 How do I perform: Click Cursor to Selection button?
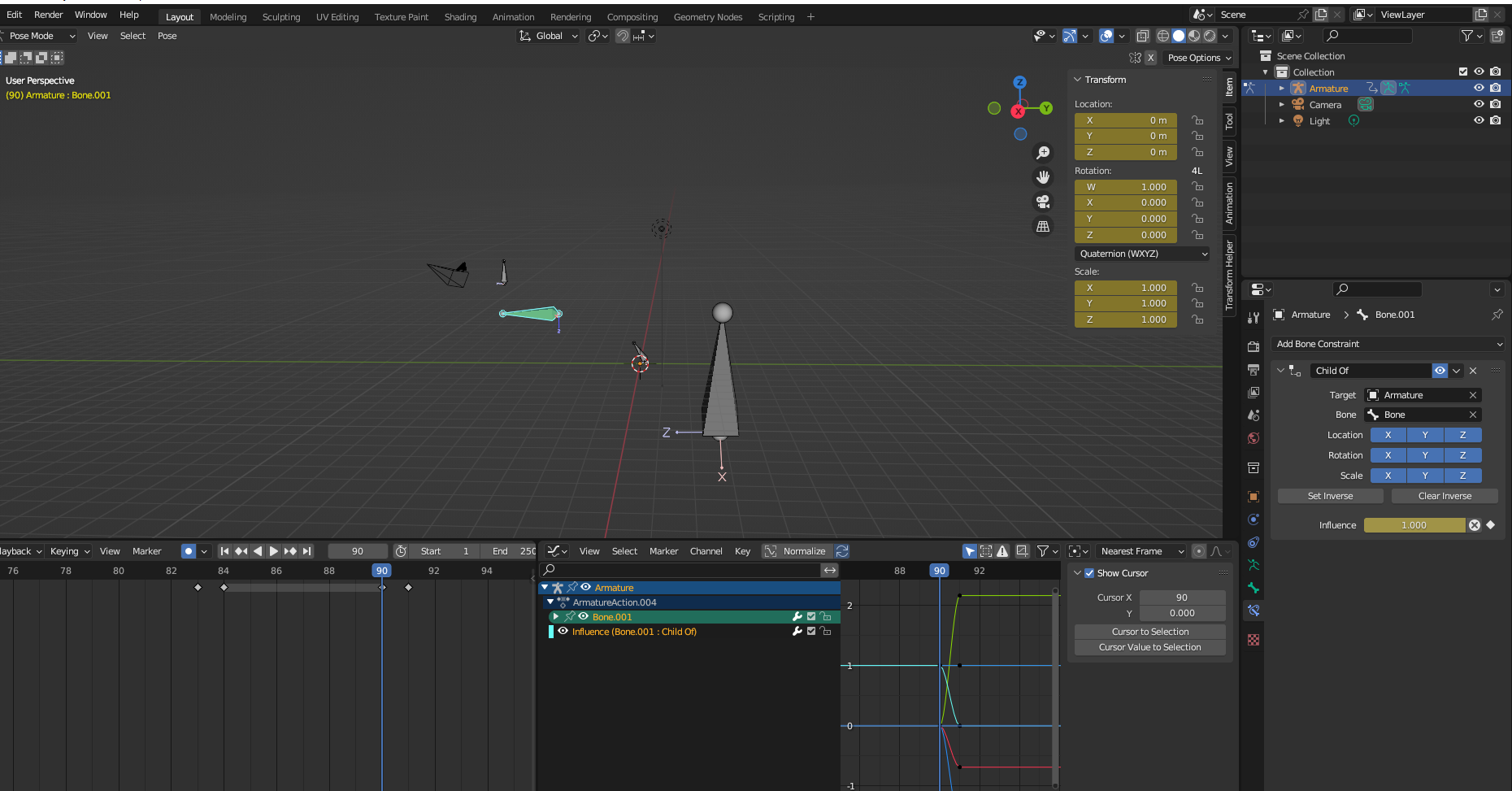(1149, 632)
